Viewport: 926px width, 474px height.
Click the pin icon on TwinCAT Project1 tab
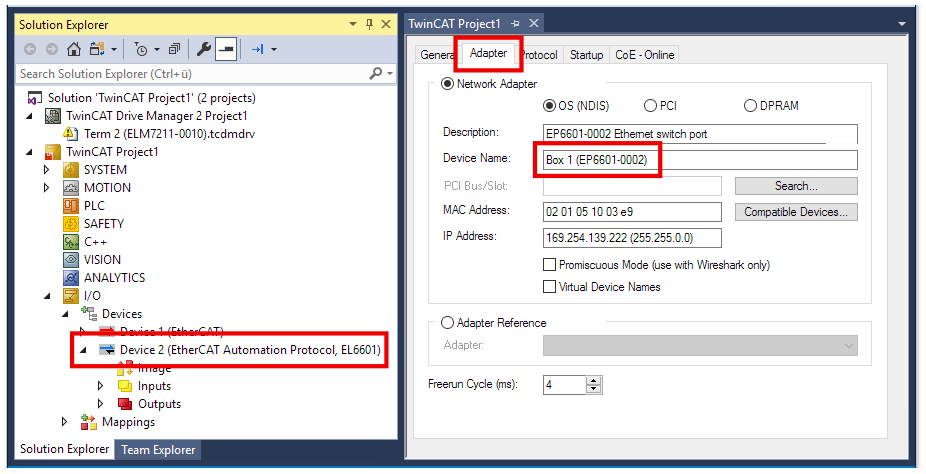[x=516, y=24]
